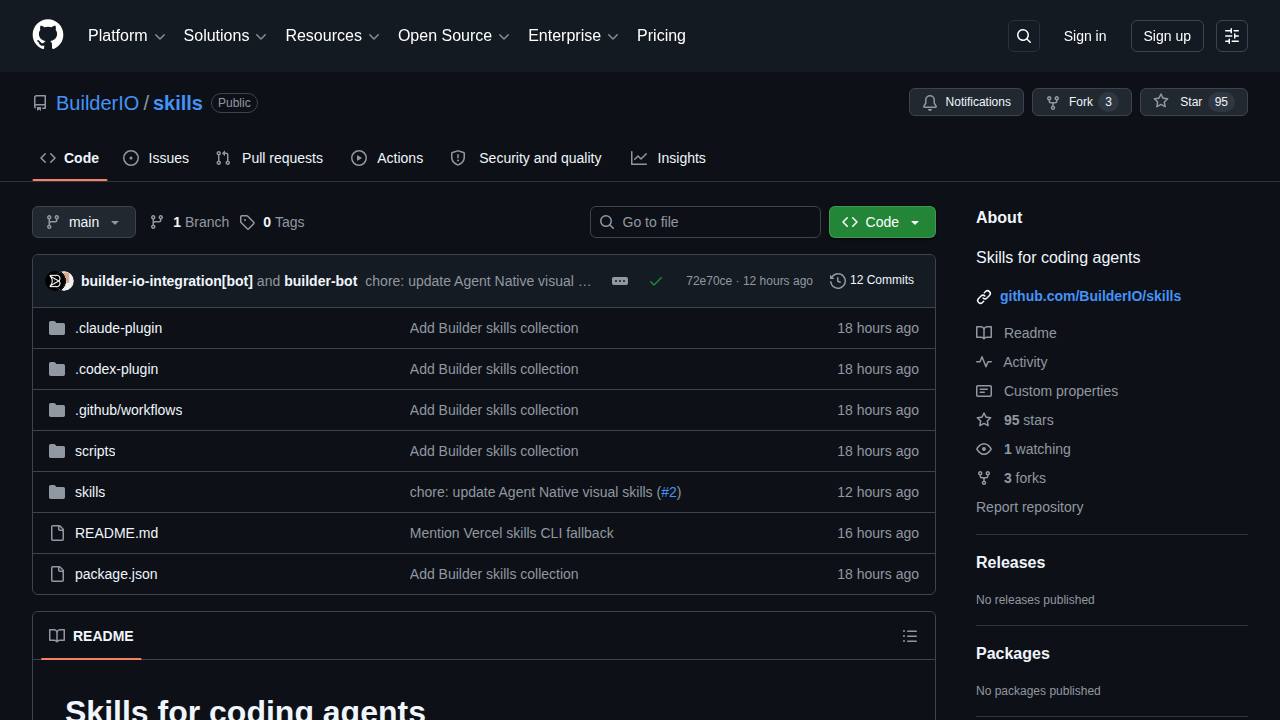Image resolution: width=1280 pixels, height=720 pixels.
Task: Open the Insights tab
Action: click(668, 158)
